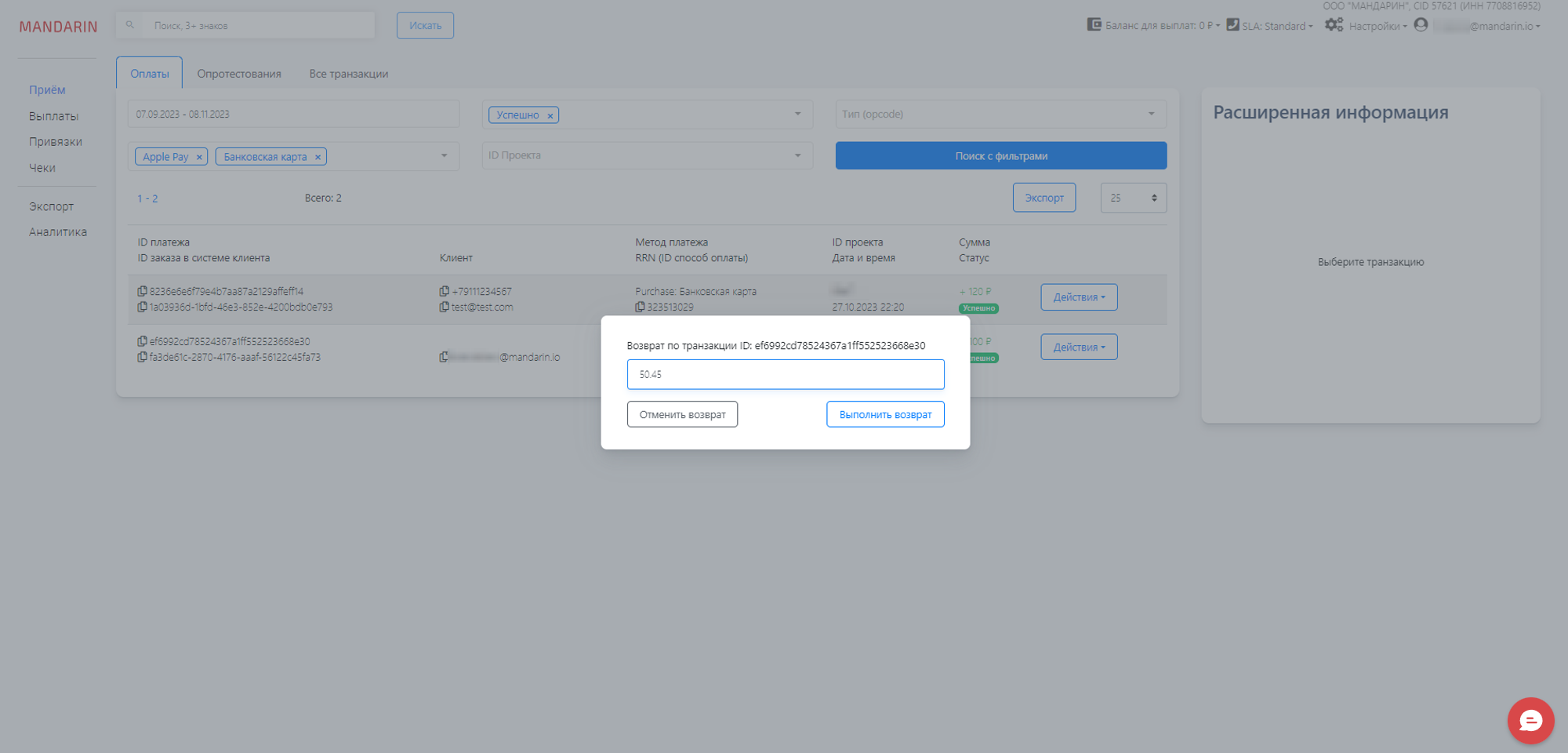Copy payment ID 8236e6e6f79e4b7aa87a2129affeff14

coord(142,291)
